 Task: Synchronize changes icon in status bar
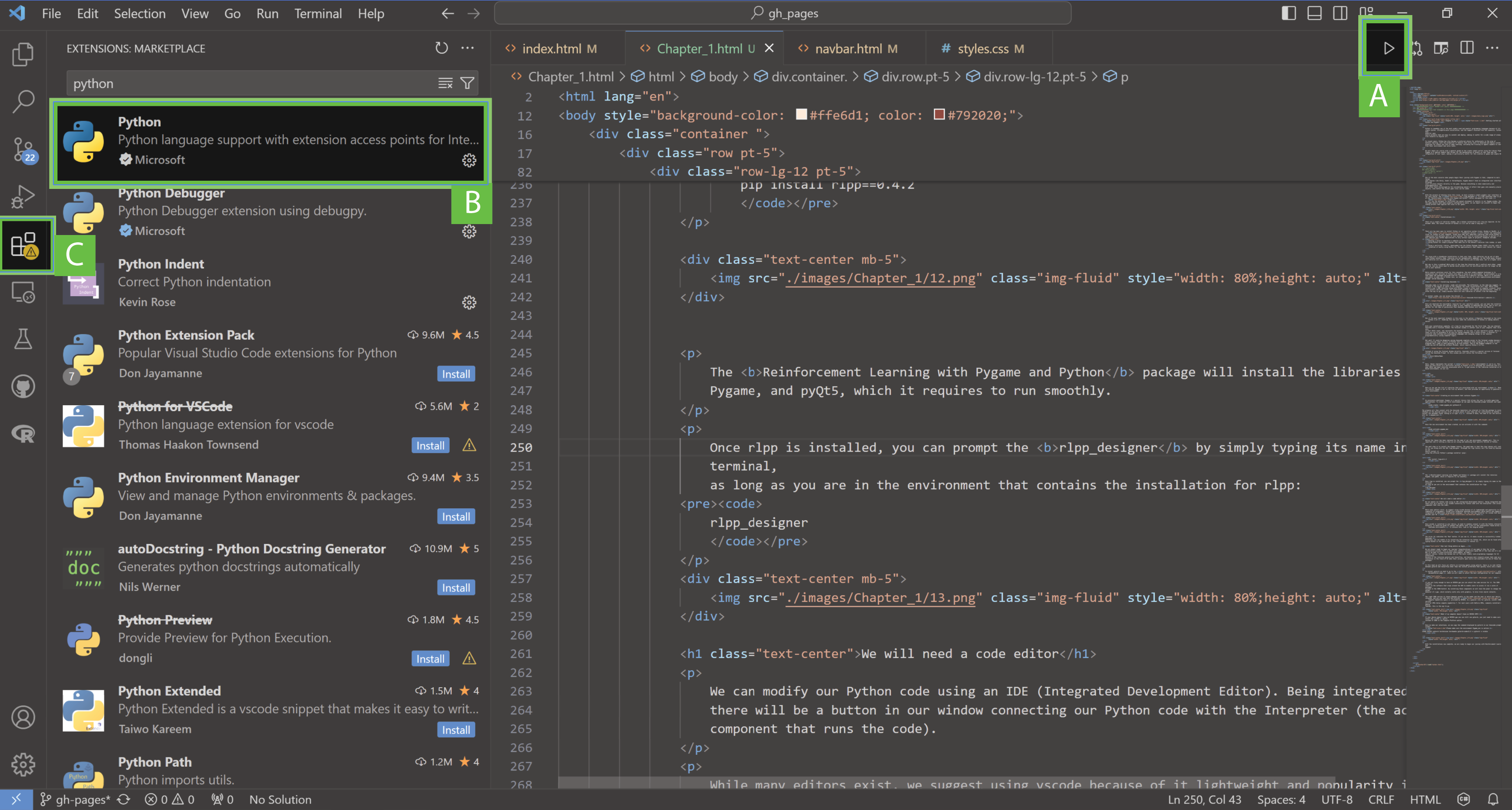(123, 800)
